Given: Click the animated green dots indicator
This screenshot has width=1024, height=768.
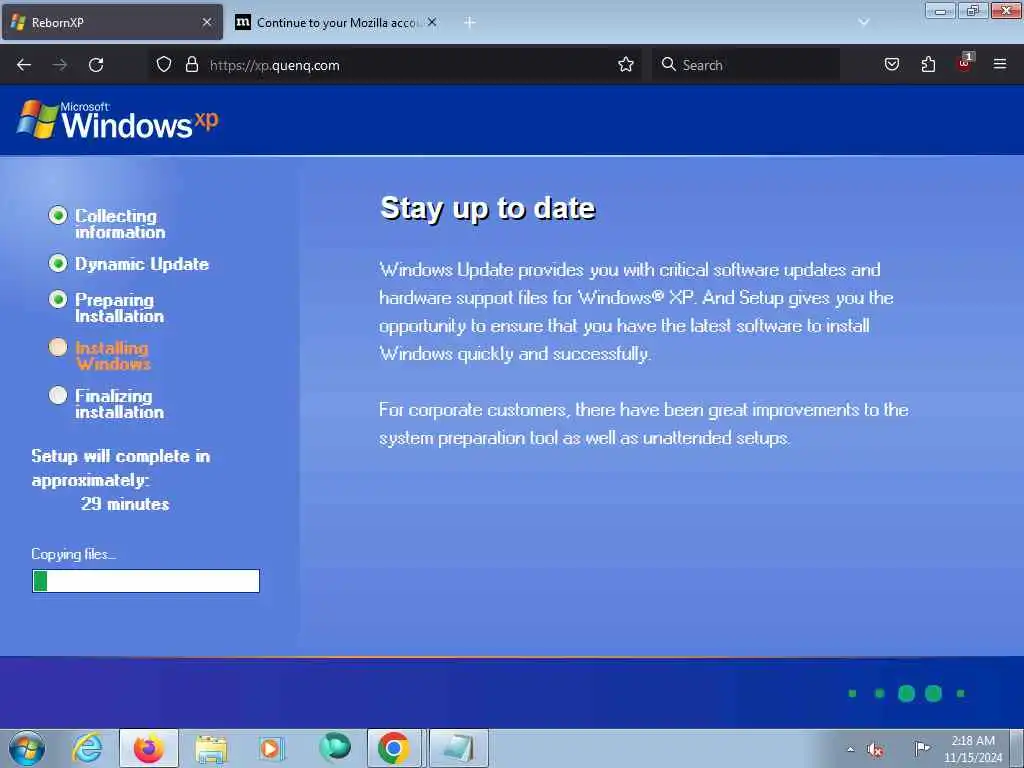Looking at the screenshot, I should pyautogui.click(x=906, y=693).
